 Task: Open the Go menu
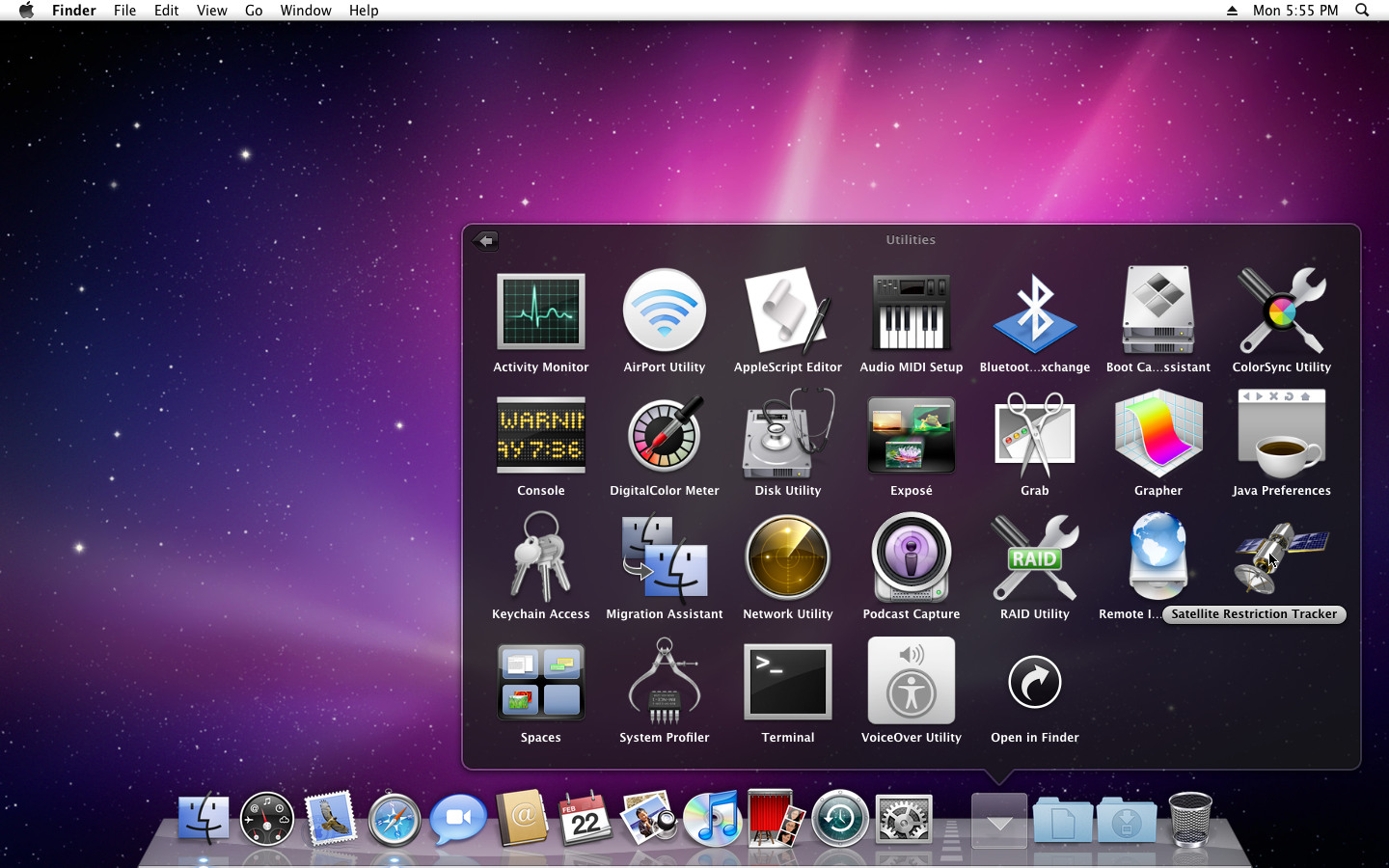point(254,11)
